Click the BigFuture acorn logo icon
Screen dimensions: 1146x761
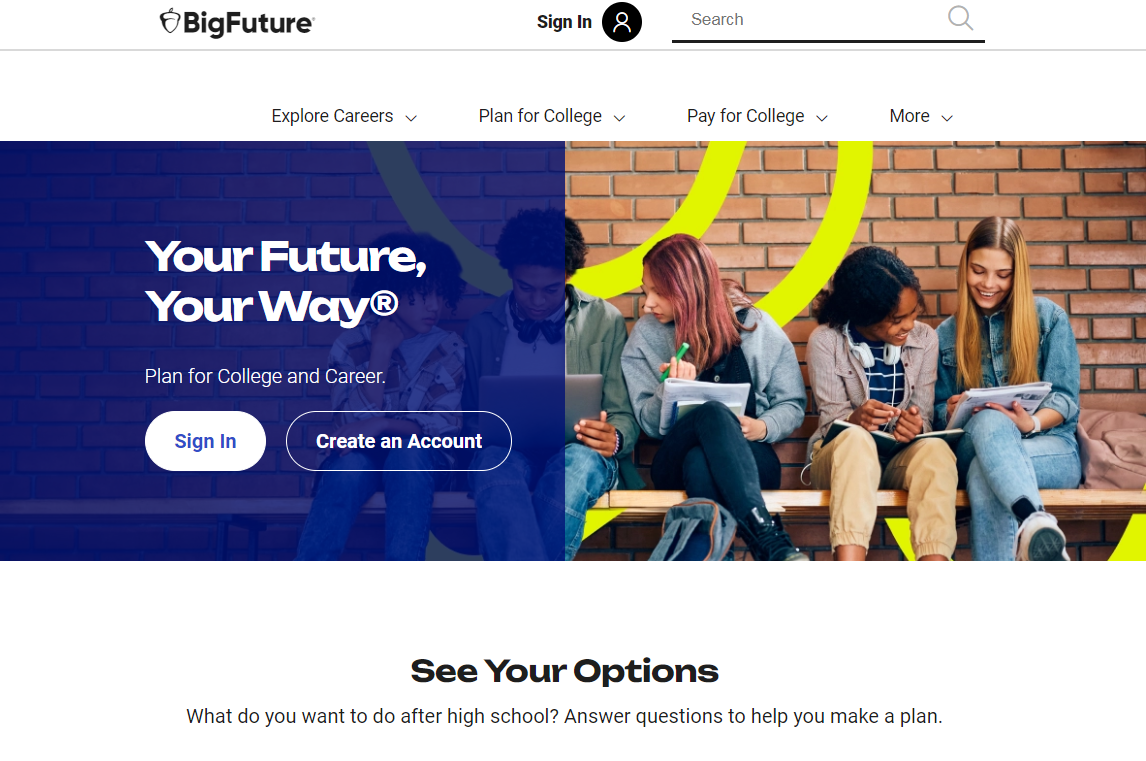170,21
